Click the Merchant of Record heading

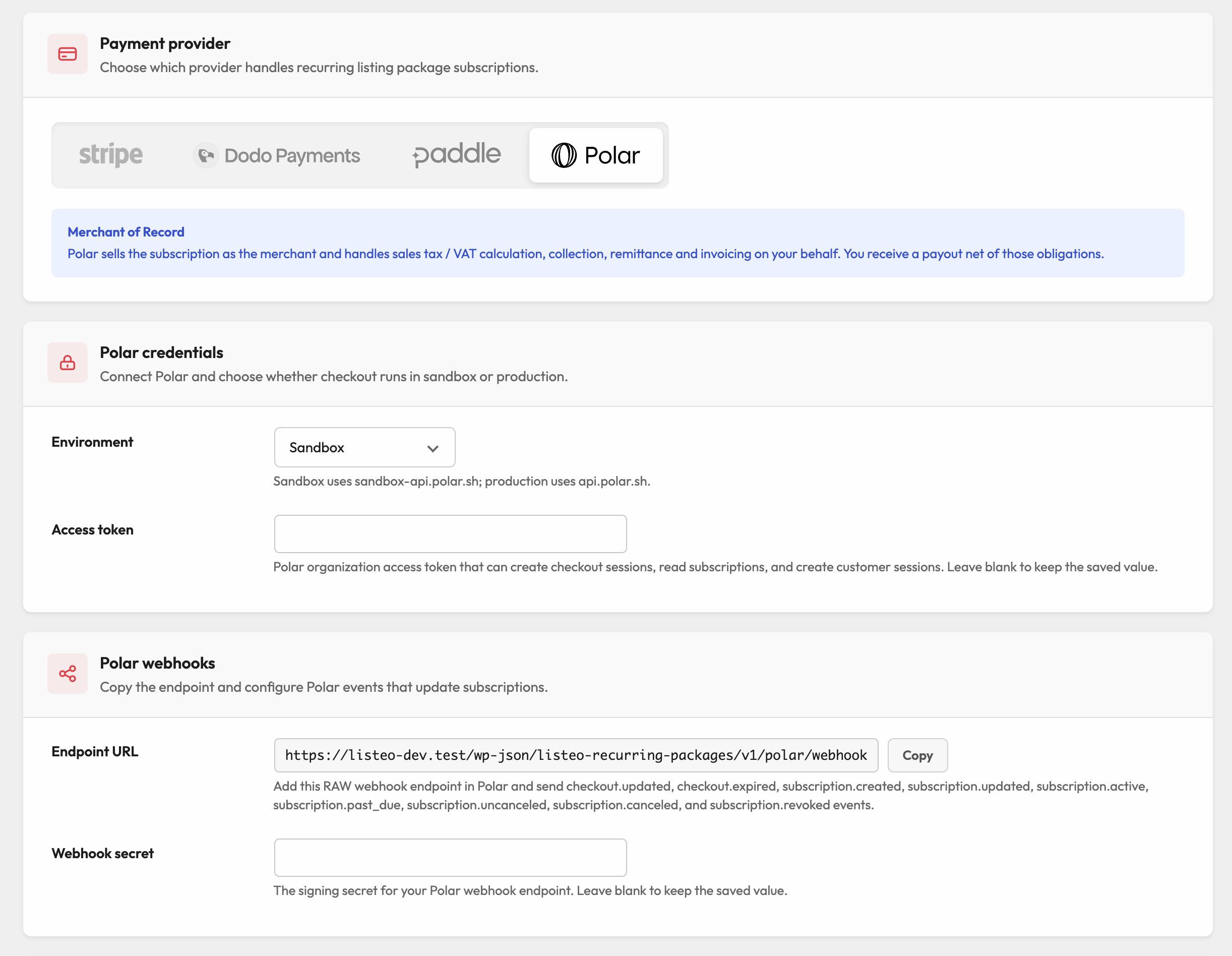(x=126, y=232)
